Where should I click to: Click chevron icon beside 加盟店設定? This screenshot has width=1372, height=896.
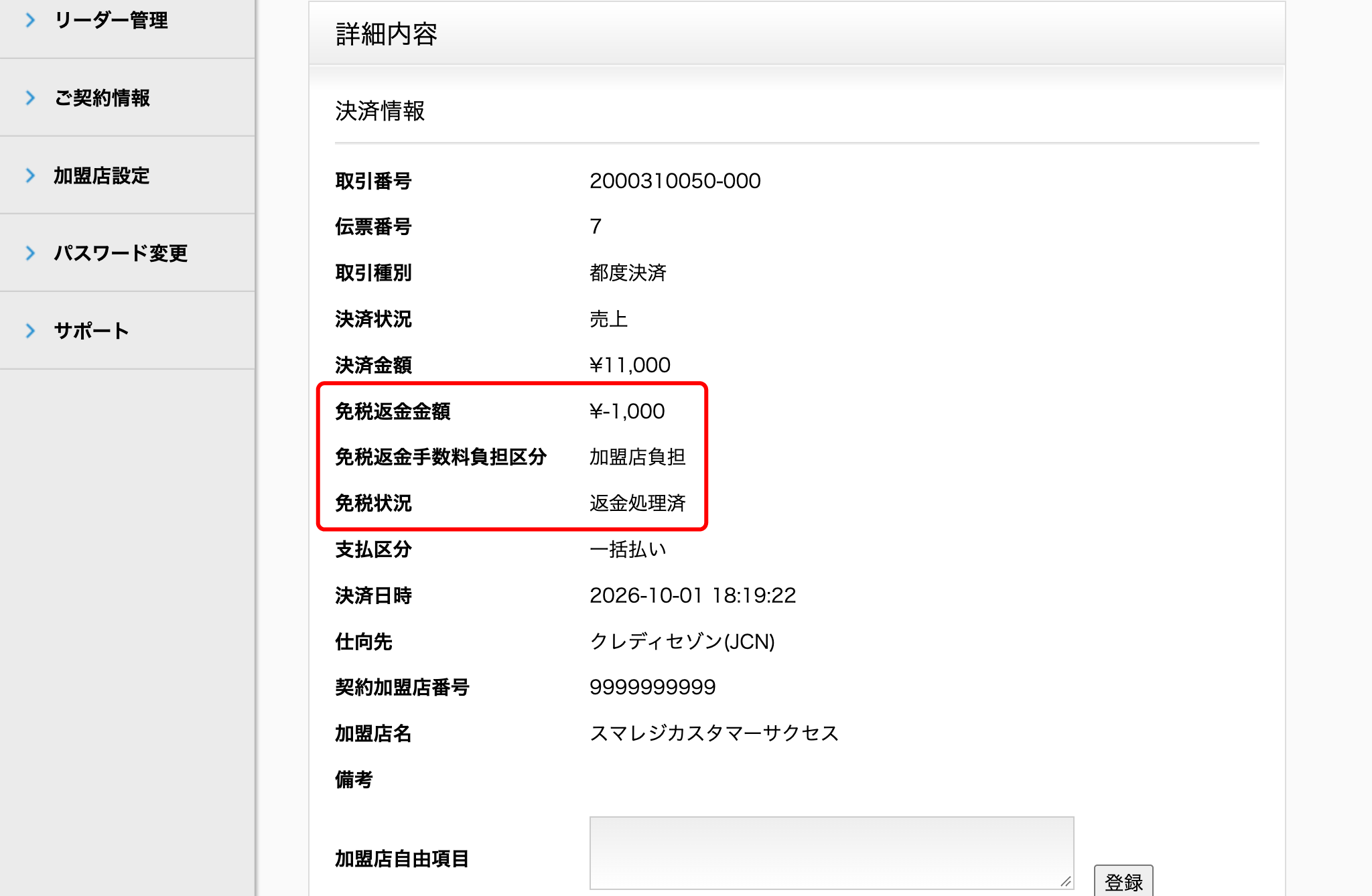[30, 175]
